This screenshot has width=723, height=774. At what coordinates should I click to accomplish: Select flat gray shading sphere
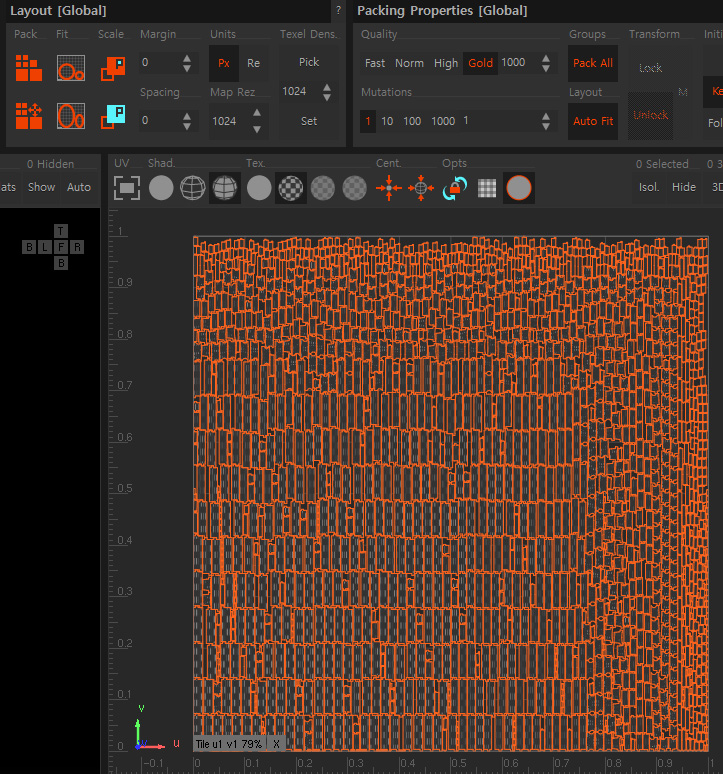coord(161,188)
